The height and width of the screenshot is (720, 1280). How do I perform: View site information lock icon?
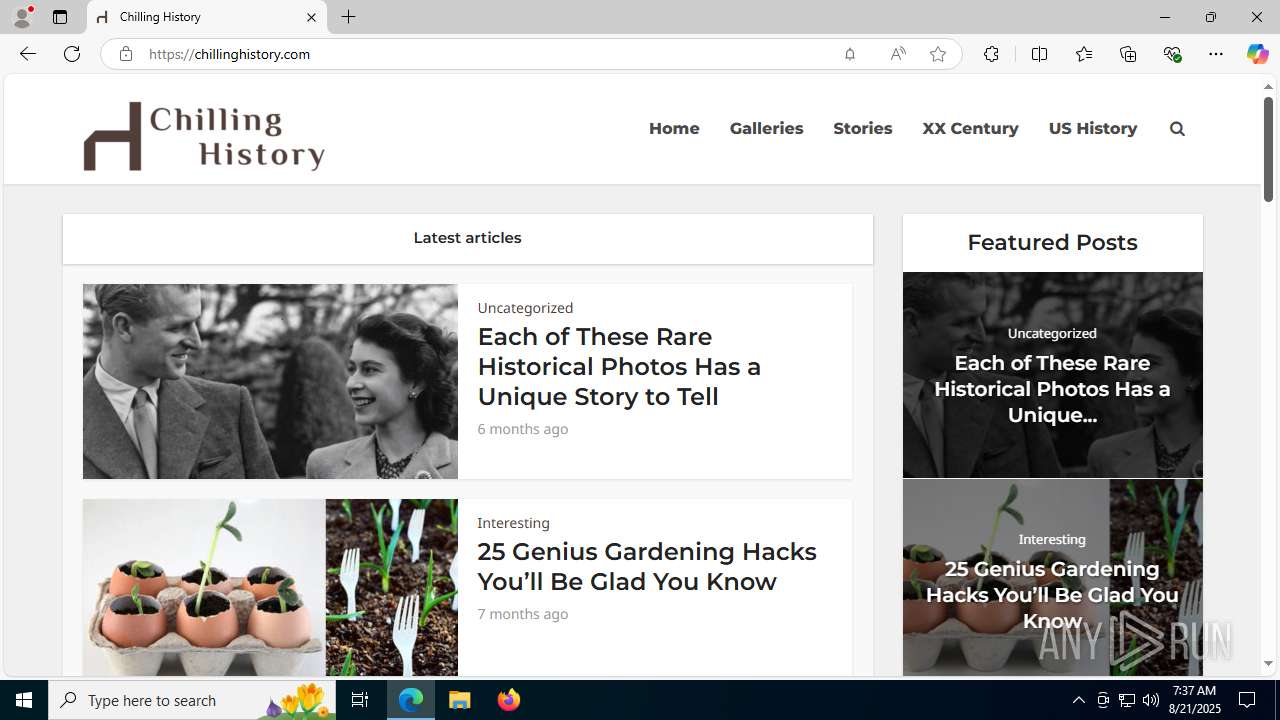pos(125,54)
